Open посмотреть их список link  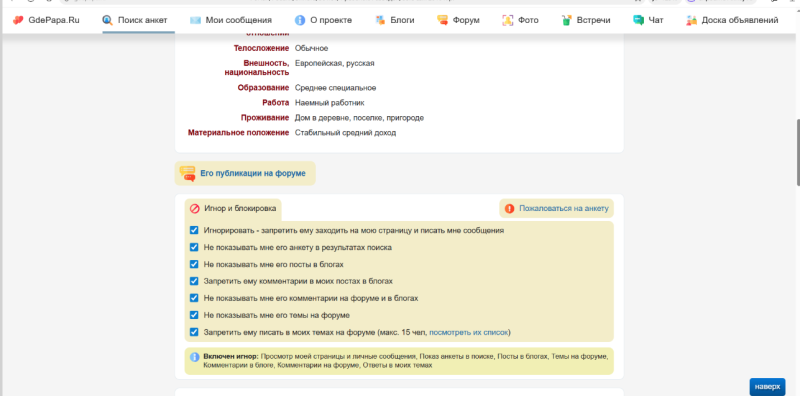tap(468, 332)
